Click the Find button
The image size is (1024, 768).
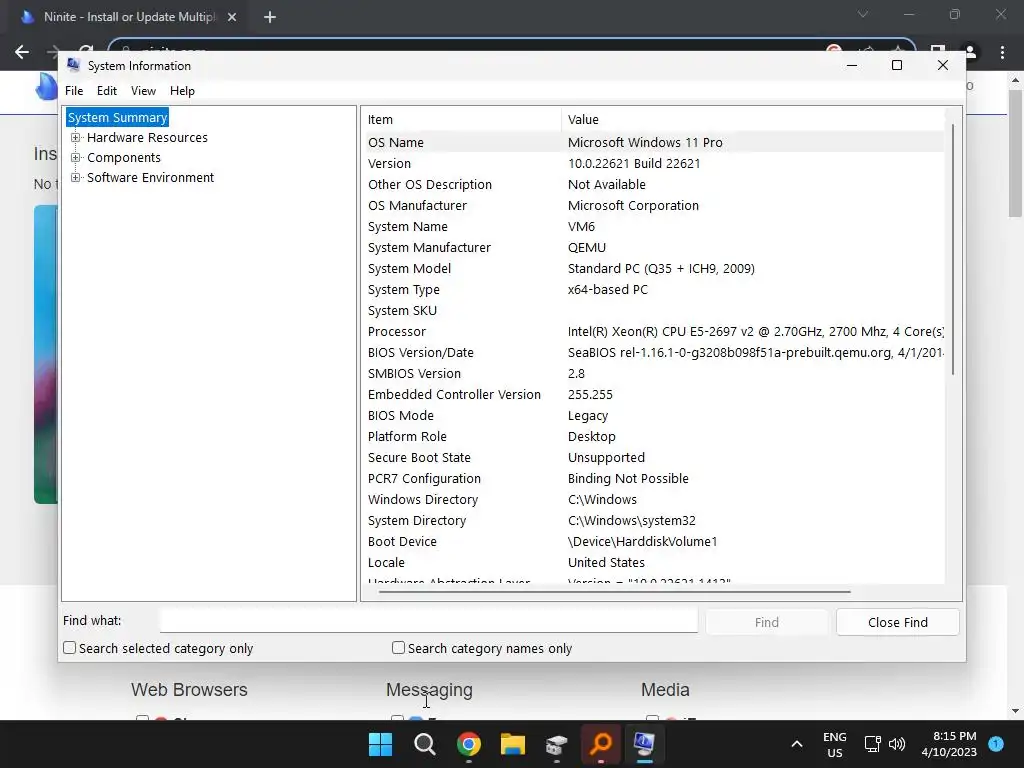(x=767, y=622)
